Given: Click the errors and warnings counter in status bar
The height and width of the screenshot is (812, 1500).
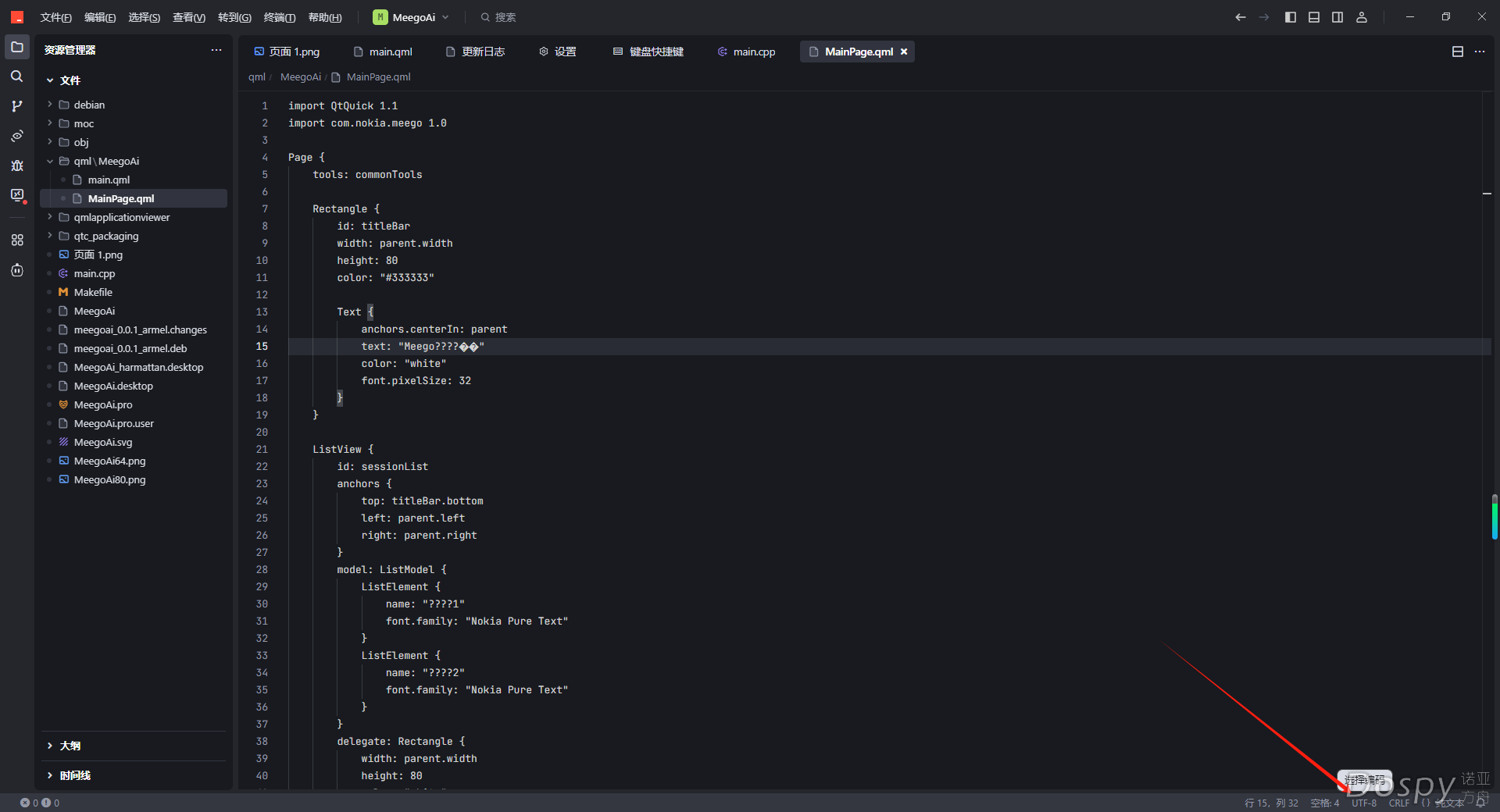Looking at the screenshot, I should coord(40,803).
